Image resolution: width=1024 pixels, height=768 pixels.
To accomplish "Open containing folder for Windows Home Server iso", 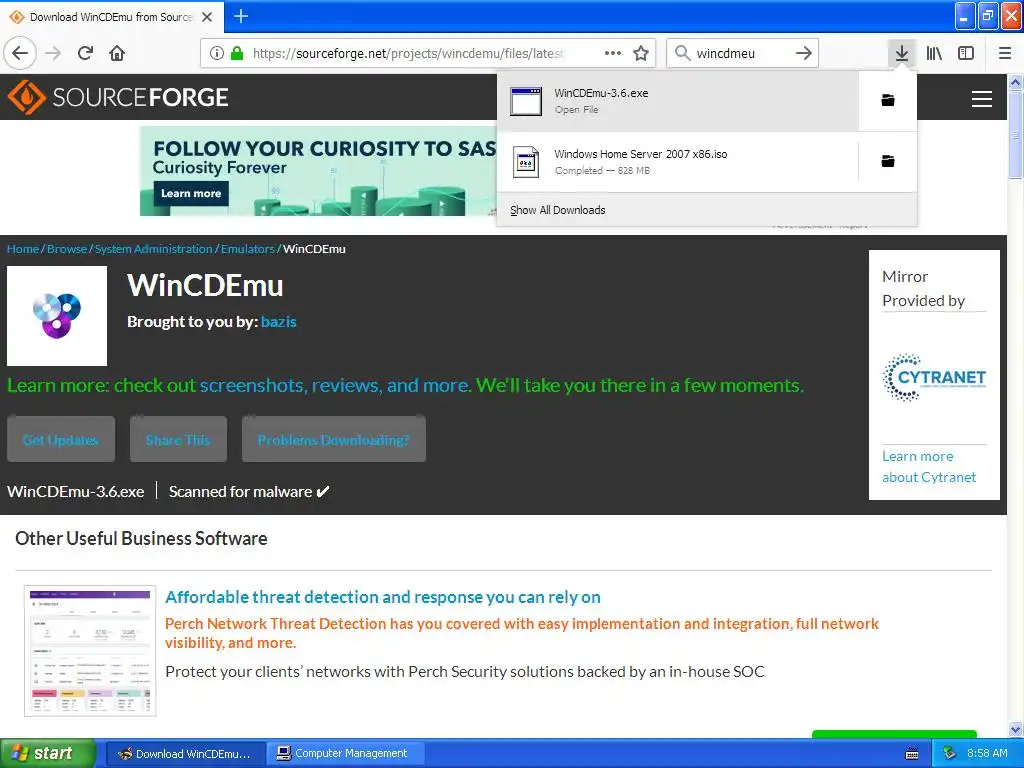I will 888,161.
